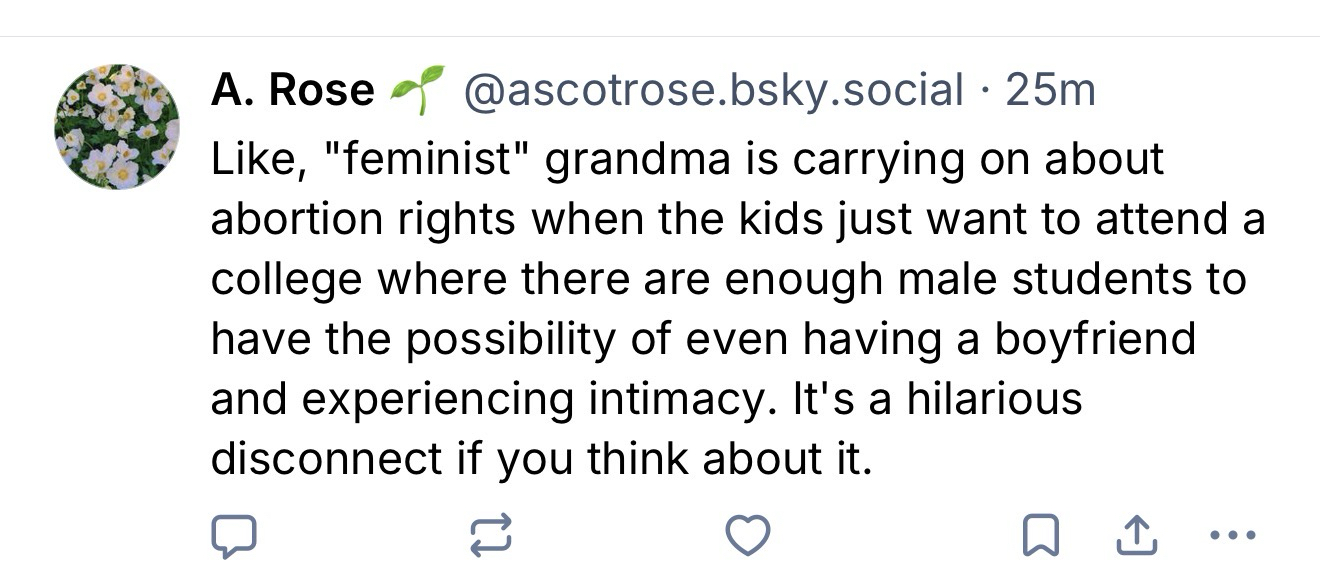Image resolution: width=1320 pixels, height=574 pixels.
Task: Open the repost options dropdown
Action: (x=491, y=536)
